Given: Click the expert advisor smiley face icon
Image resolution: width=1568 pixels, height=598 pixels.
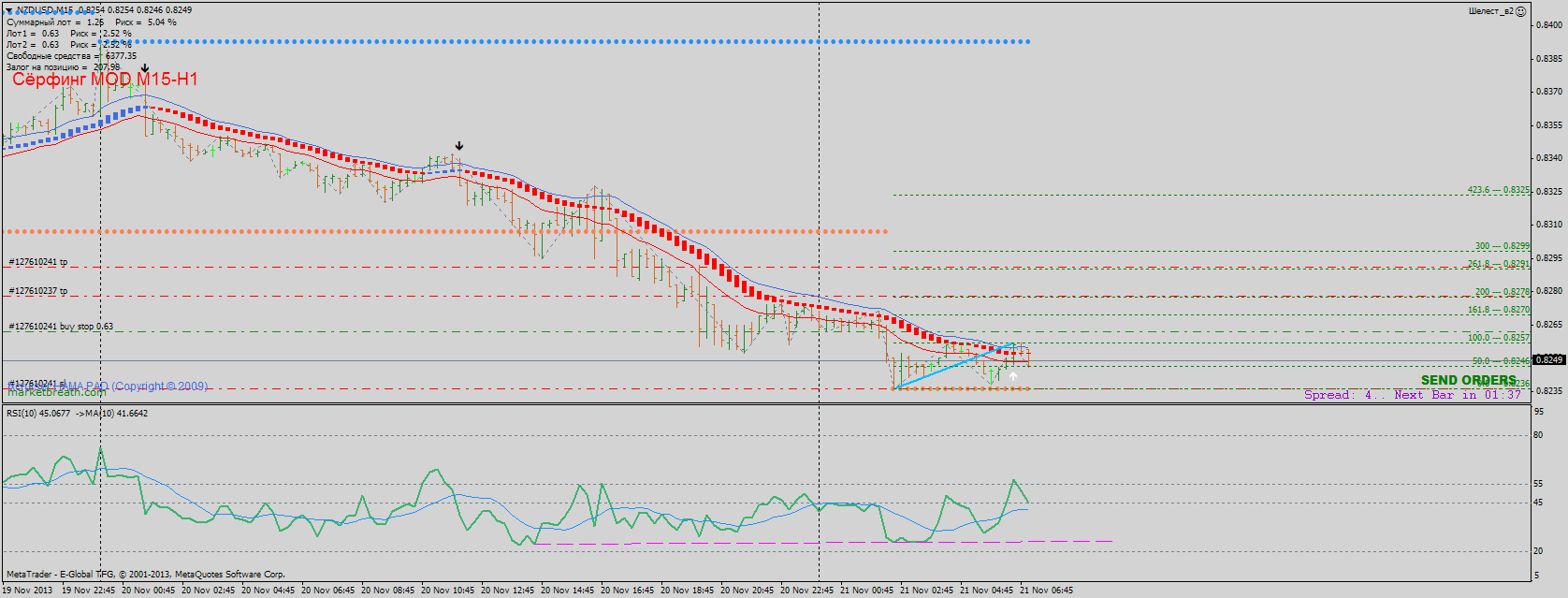Looking at the screenshot, I should coord(1521,11).
